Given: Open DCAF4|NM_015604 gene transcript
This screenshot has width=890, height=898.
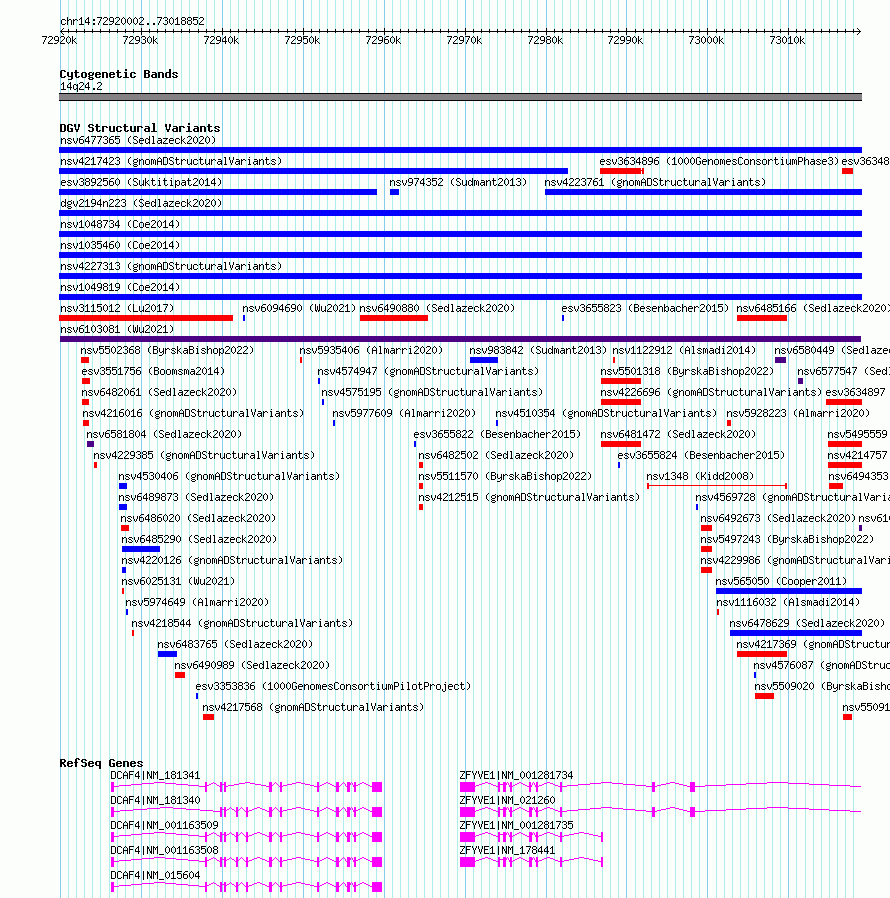Looking at the screenshot, I should coord(246,887).
